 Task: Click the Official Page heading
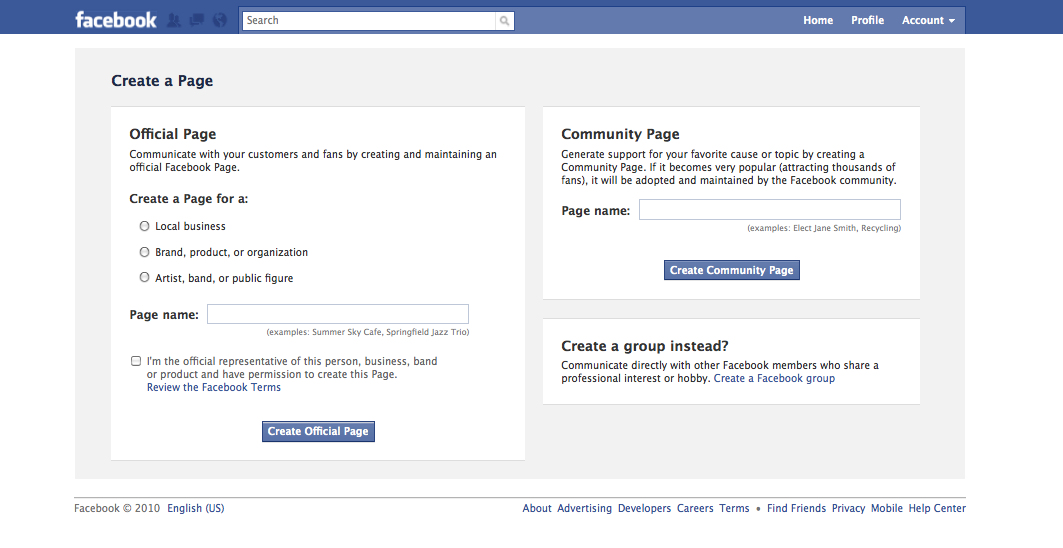click(x=173, y=134)
